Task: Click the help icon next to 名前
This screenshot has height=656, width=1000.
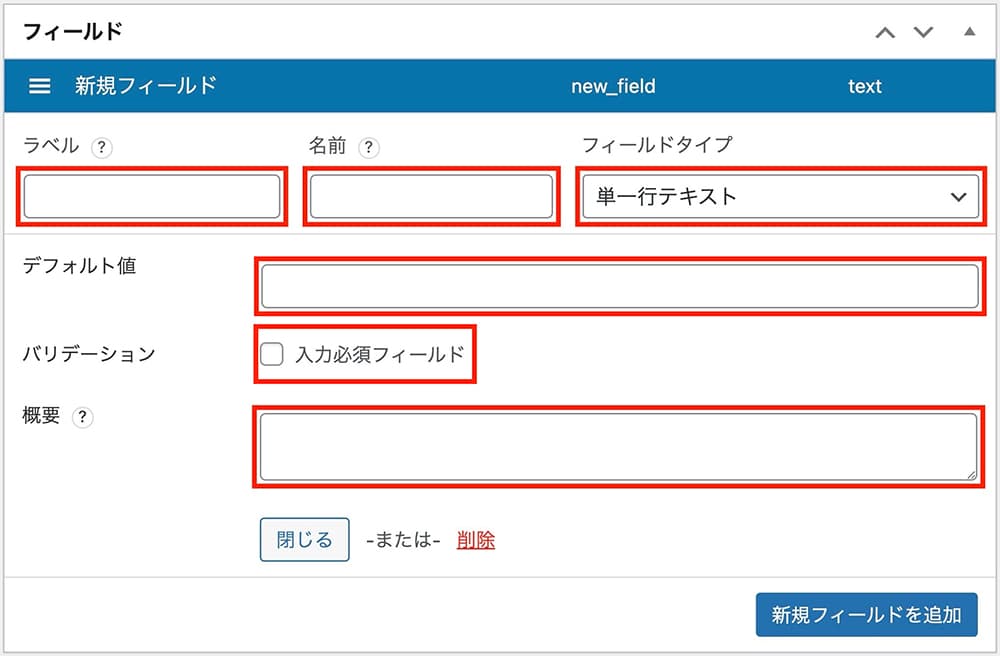Action: [x=369, y=148]
